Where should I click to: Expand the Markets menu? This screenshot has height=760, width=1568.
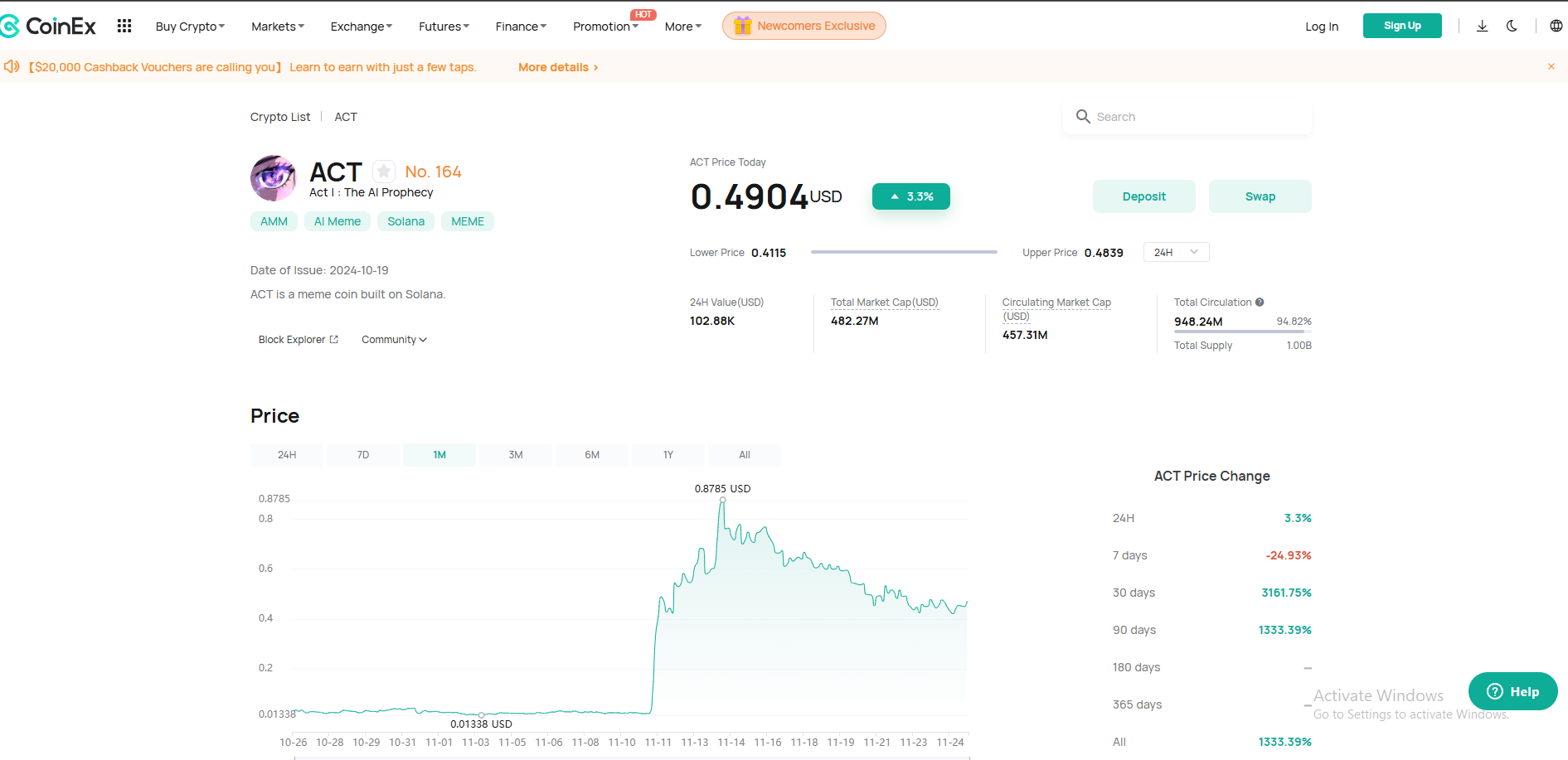pos(278,27)
